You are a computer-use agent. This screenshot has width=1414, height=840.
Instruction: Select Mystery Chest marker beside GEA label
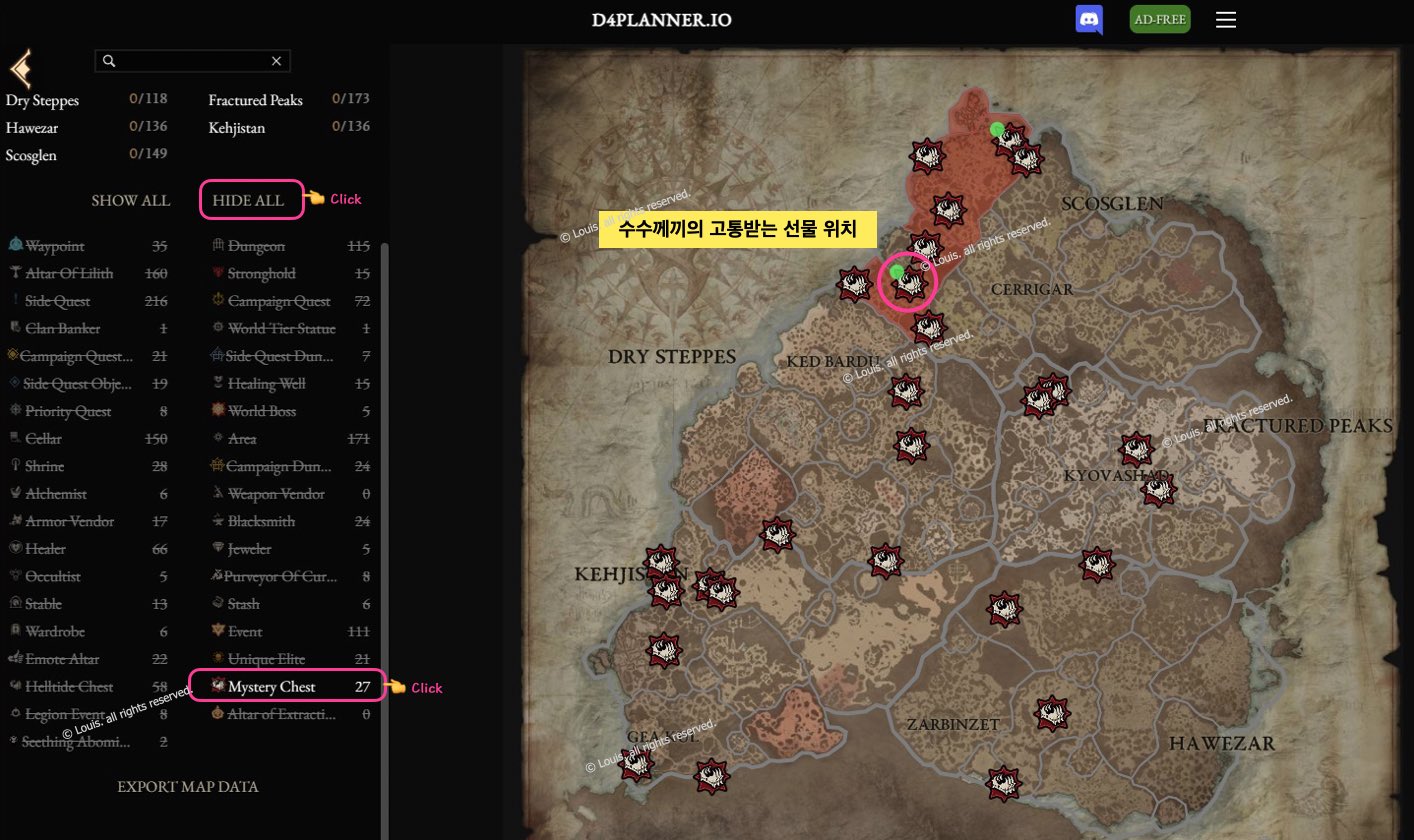point(636,766)
